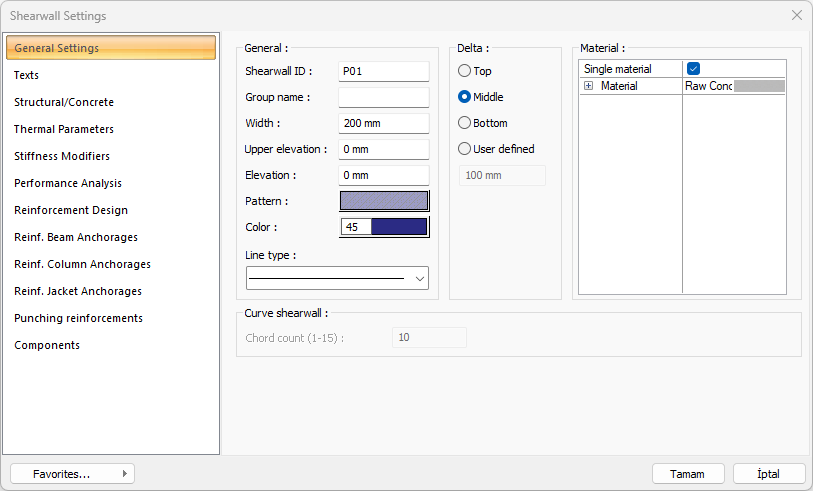Toggle the Single material checkbox
The height and width of the screenshot is (491, 813).
tap(693, 69)
